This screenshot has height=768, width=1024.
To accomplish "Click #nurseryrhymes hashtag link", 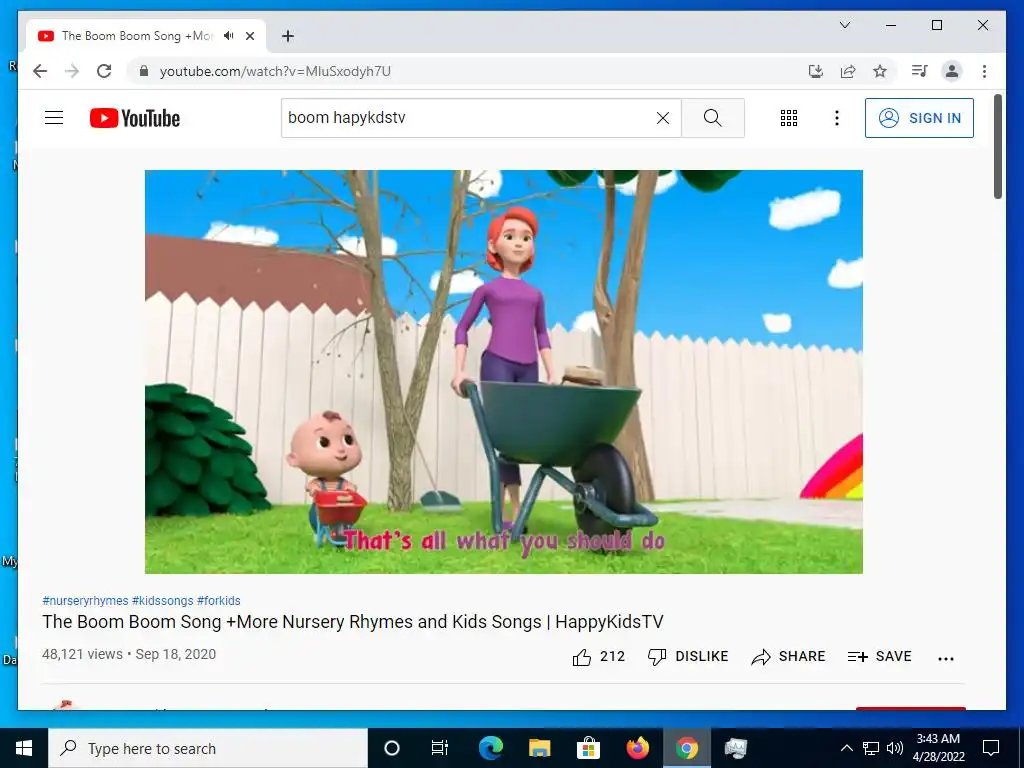I will click(85, 601).
